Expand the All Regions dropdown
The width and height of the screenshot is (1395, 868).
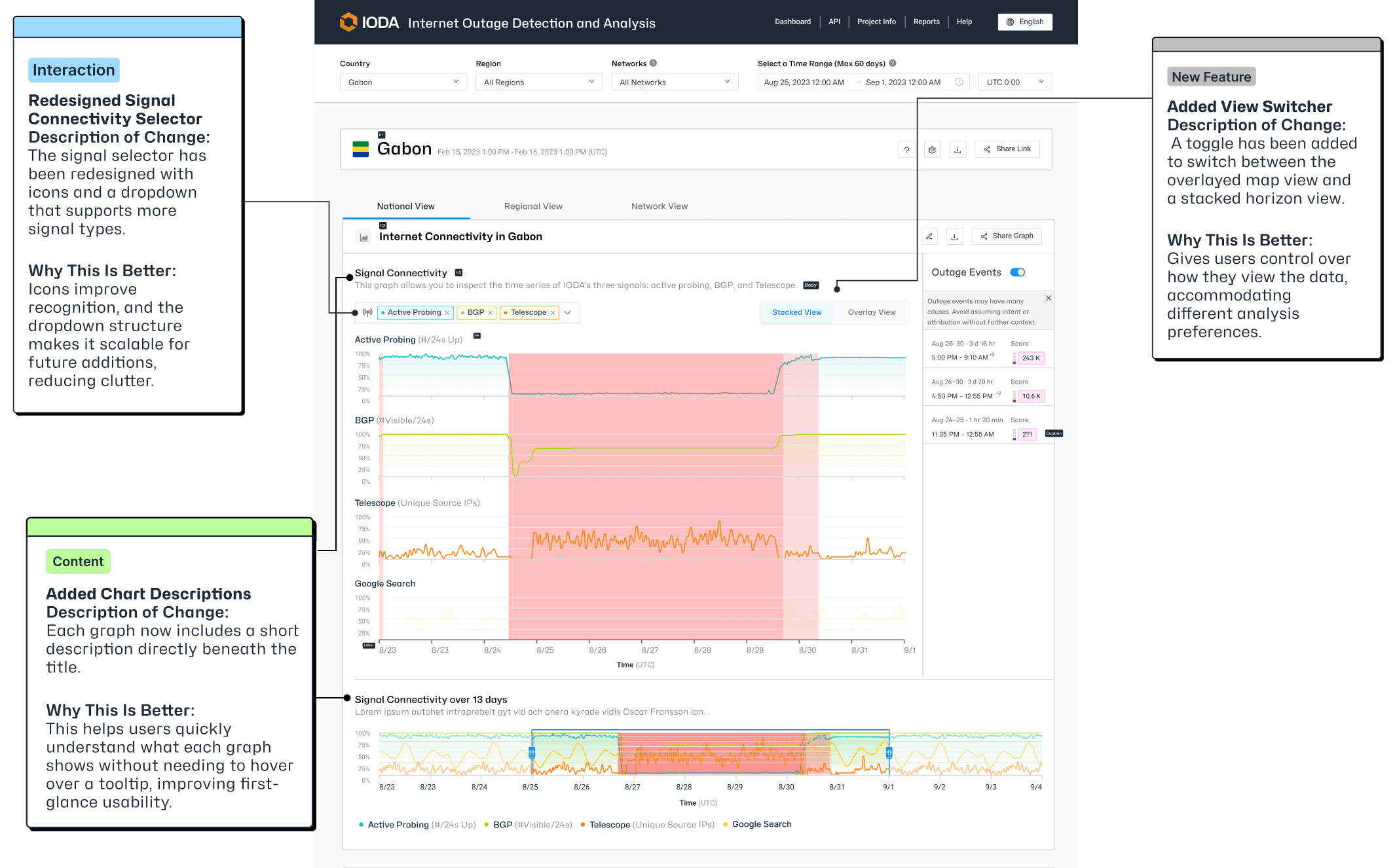point(538,82)
